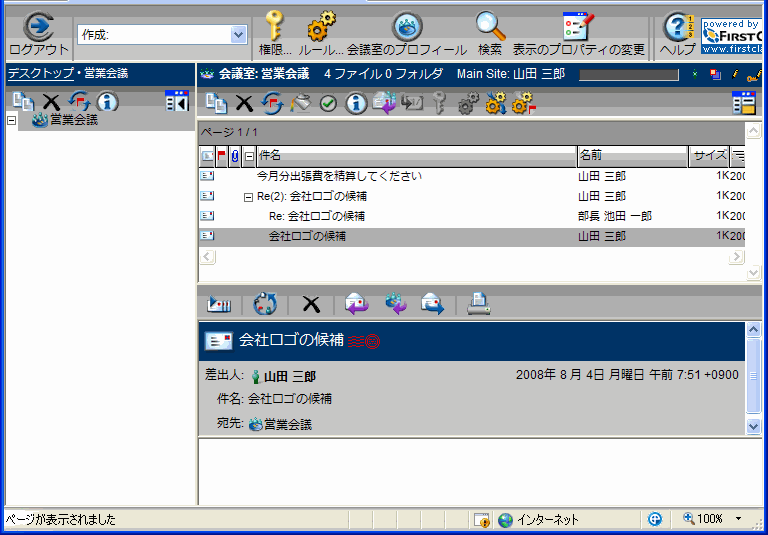This screenshot has height=535, width=768.
Task: Click the printer icon in message toolbar
Action: [x=479, y=304]
